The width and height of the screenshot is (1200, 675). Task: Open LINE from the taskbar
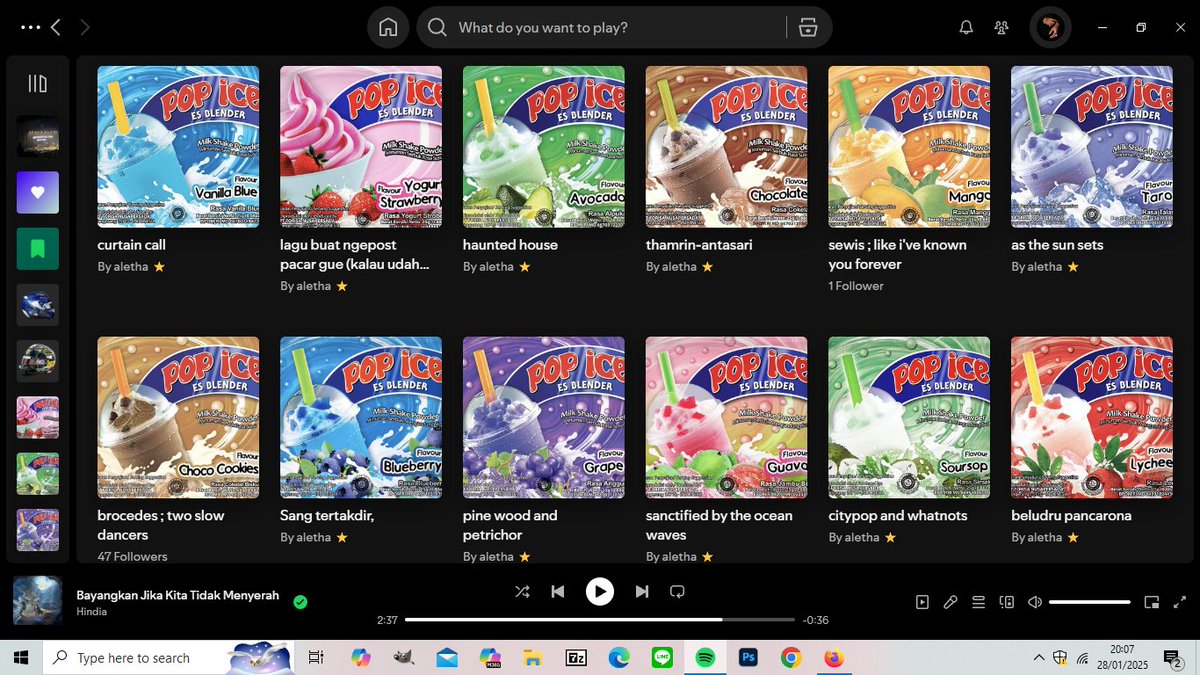pos(662,658)
